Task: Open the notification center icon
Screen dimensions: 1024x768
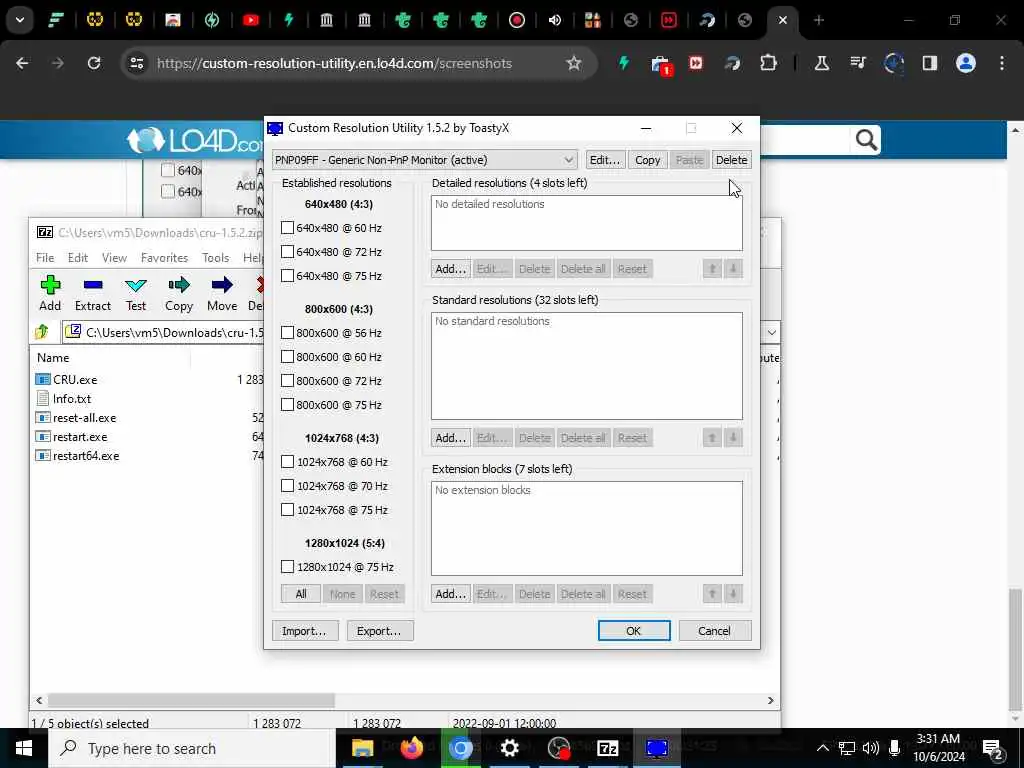Action: (992, 748)
